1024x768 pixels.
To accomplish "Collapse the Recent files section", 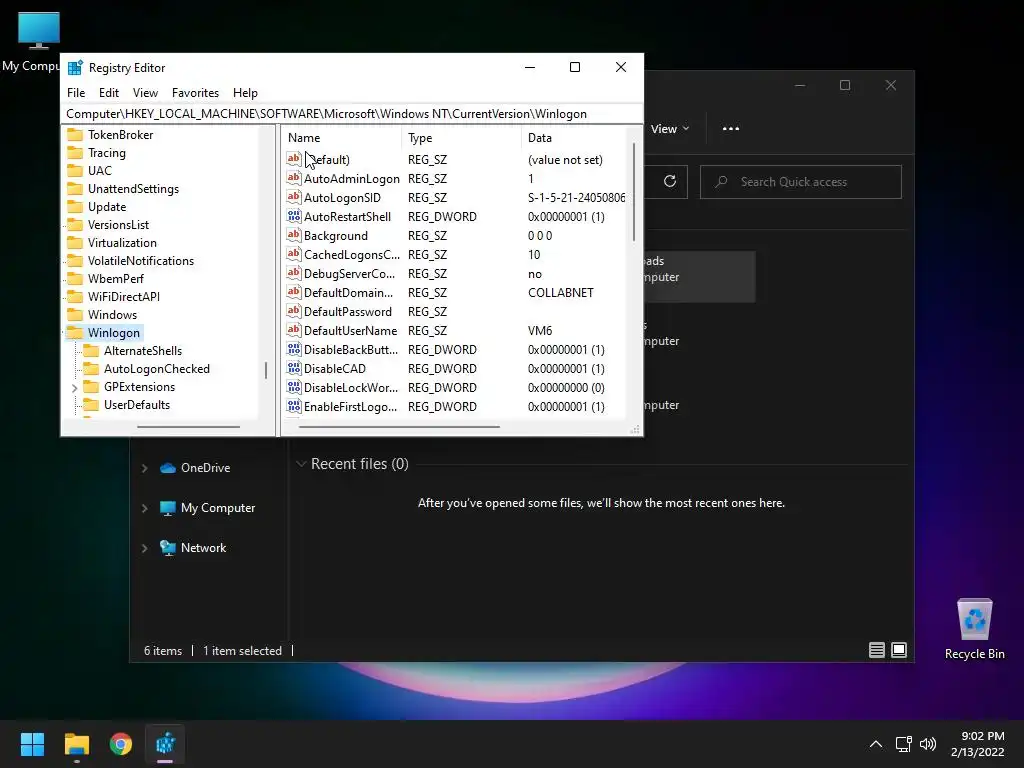I will (301, 464).
